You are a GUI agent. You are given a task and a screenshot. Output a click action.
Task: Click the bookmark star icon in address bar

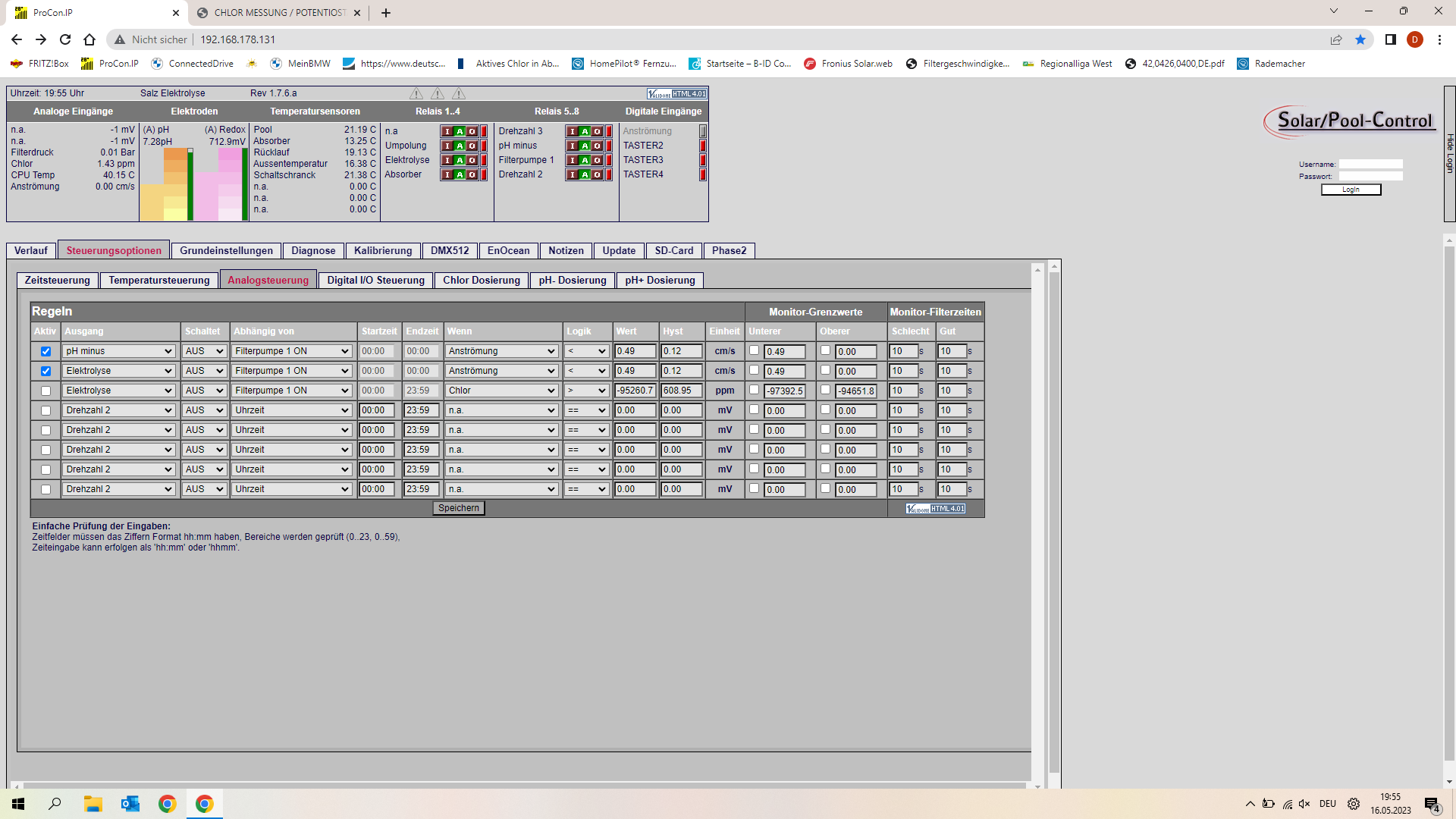pyautogui.click(x=1360, y=39)
